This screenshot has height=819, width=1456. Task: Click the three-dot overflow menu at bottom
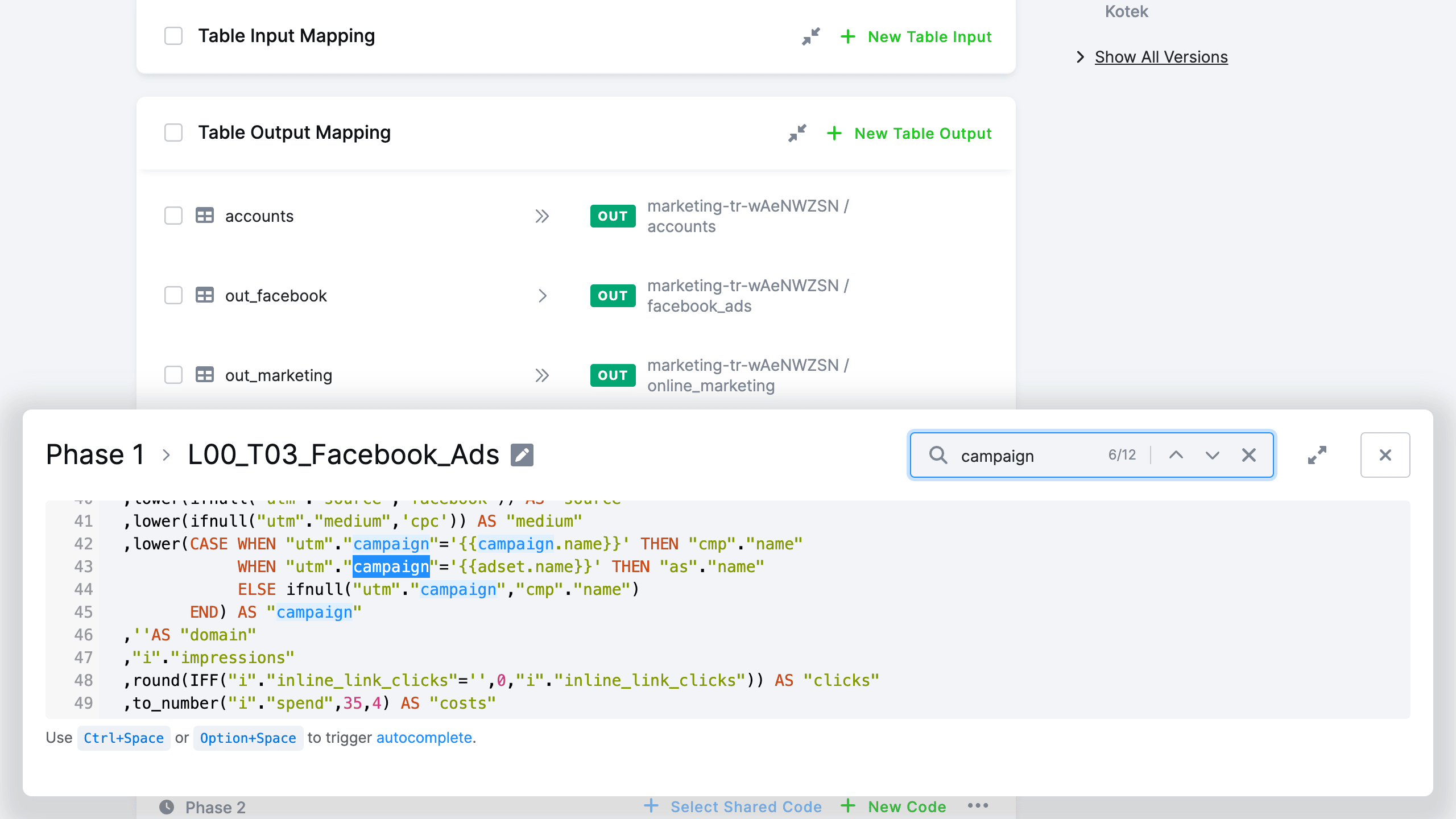pos(978,807)
